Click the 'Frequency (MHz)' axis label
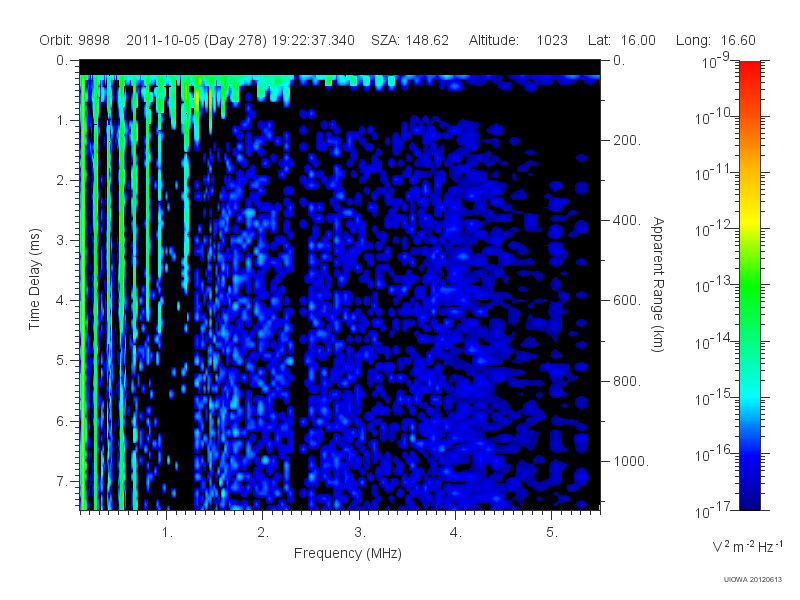The height and width of the screenshot is (600, 800). tap(347, 554)
